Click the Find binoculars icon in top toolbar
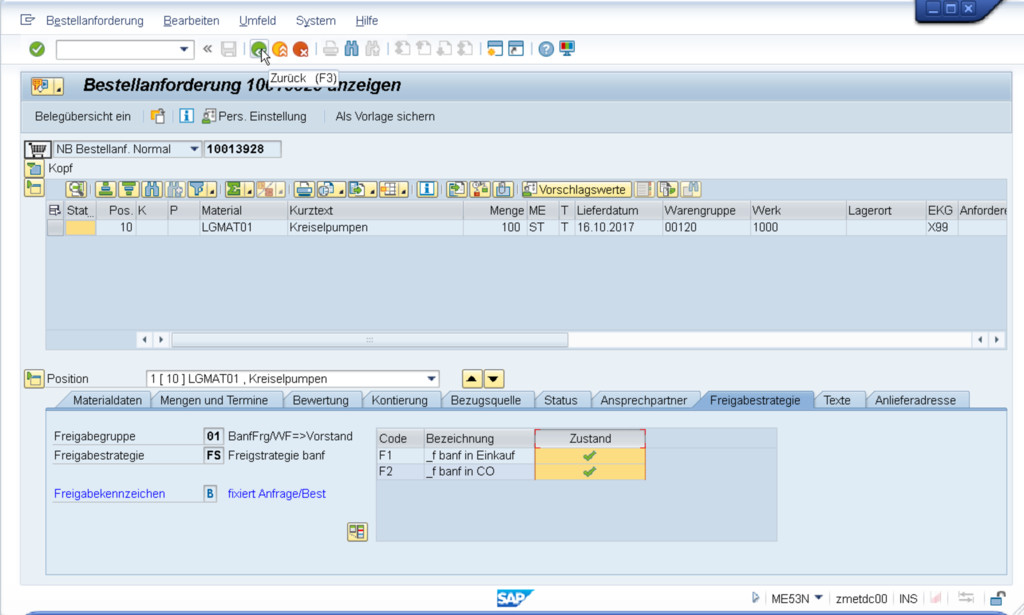The image size is (1024, 615). click(351, 49)
